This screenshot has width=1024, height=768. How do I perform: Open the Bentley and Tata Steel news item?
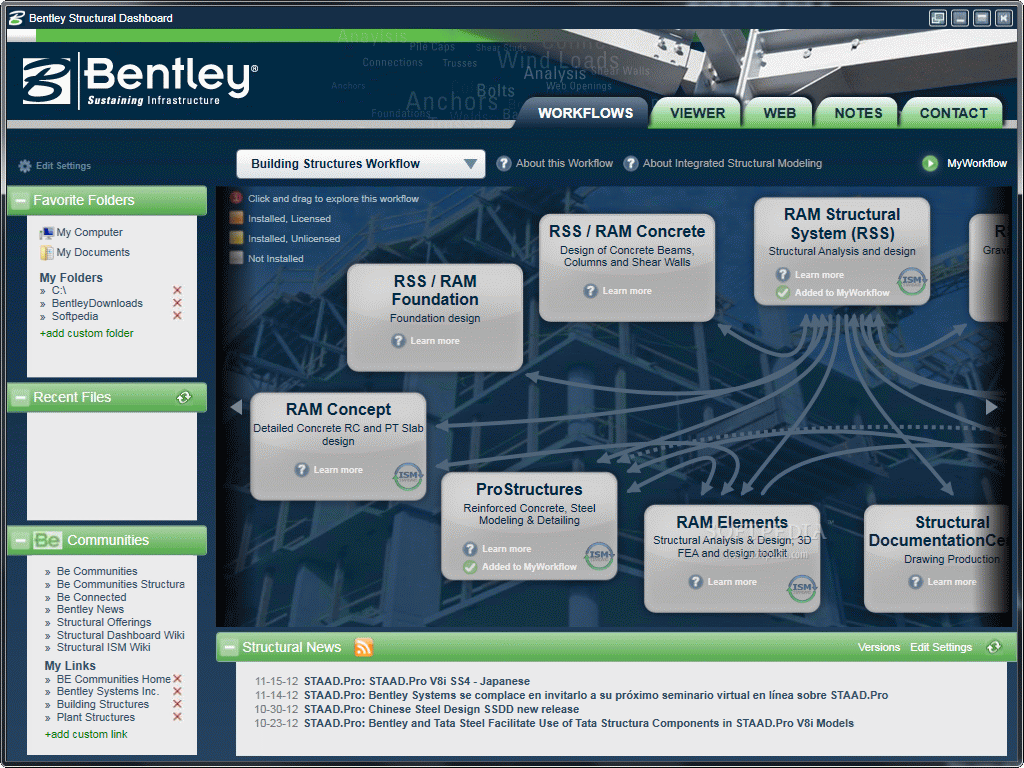point(579,724)
